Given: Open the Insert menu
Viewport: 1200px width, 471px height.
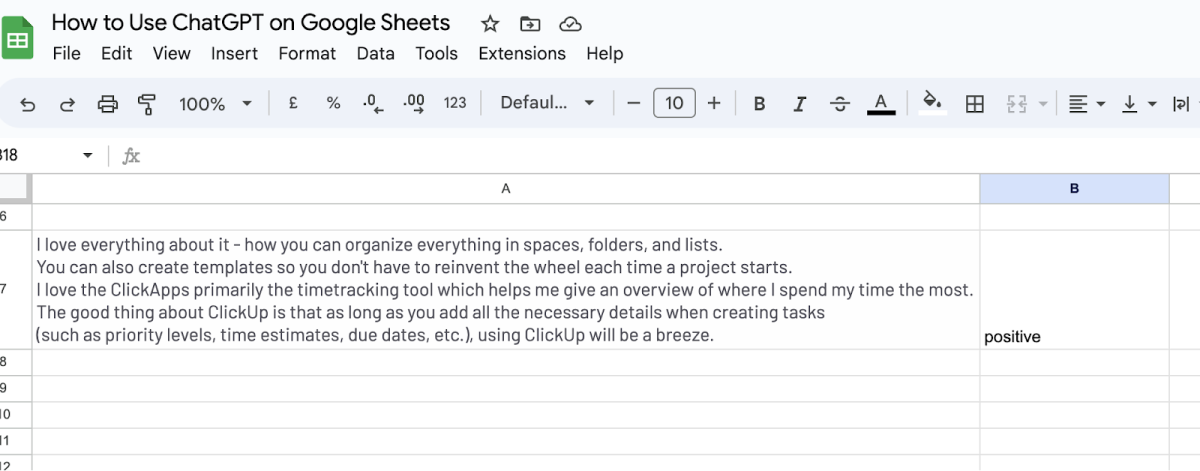Looking at the screenshot, I should (x=234, y=53).
